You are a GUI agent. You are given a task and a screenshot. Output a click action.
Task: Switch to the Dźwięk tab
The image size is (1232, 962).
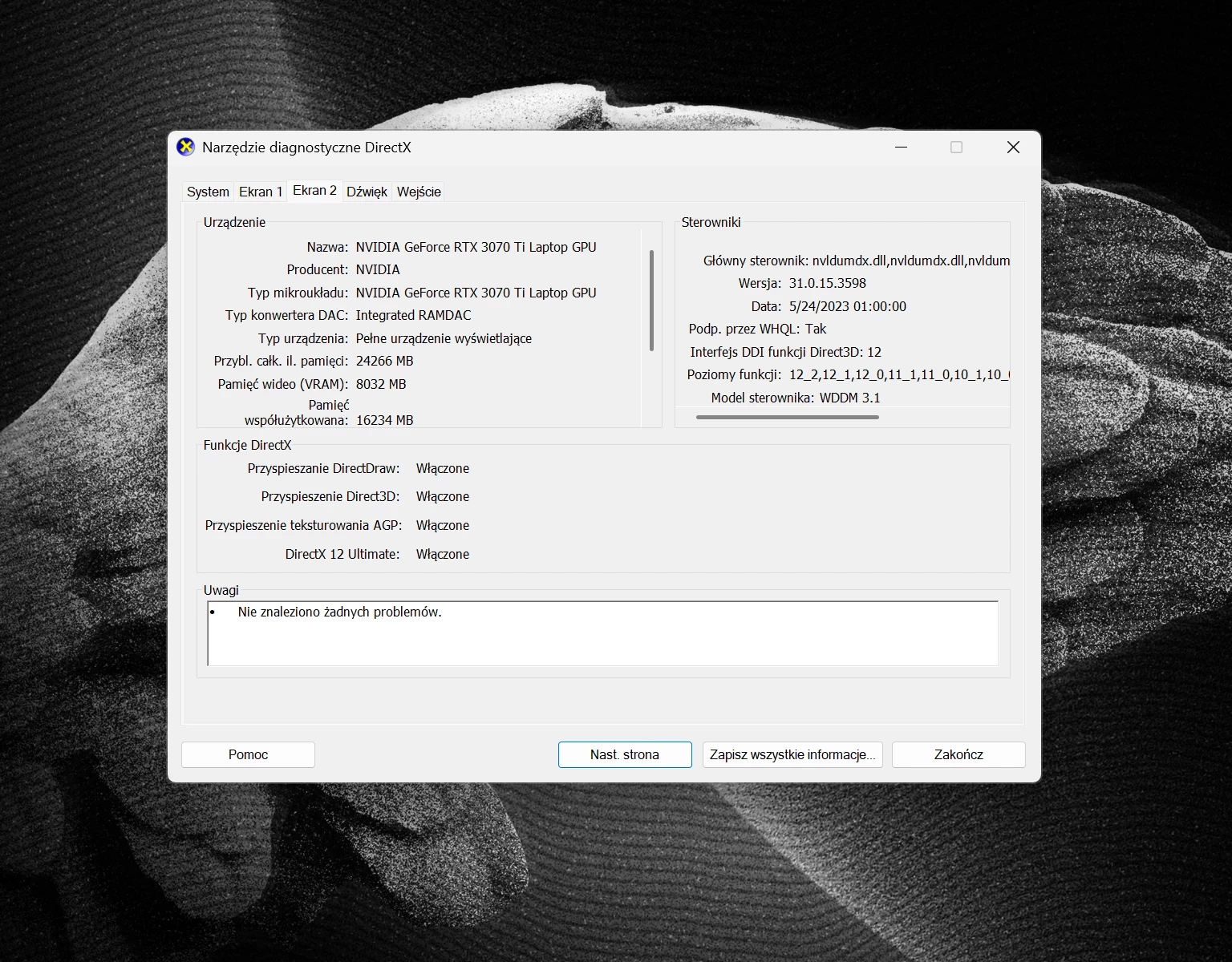[367, 192]
